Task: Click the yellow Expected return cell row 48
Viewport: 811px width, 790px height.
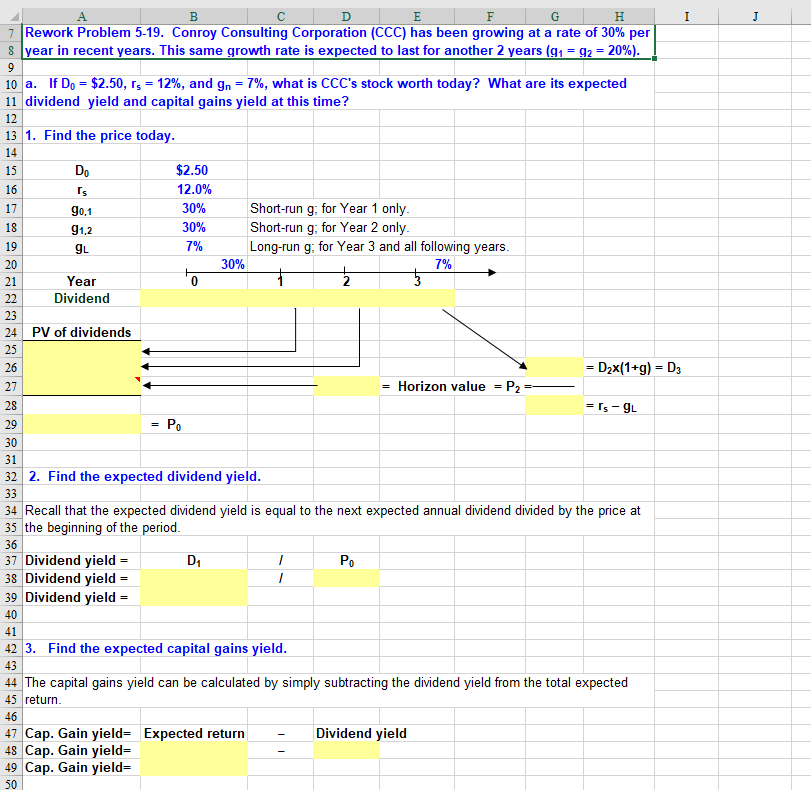Action: [x=194, y=751]
